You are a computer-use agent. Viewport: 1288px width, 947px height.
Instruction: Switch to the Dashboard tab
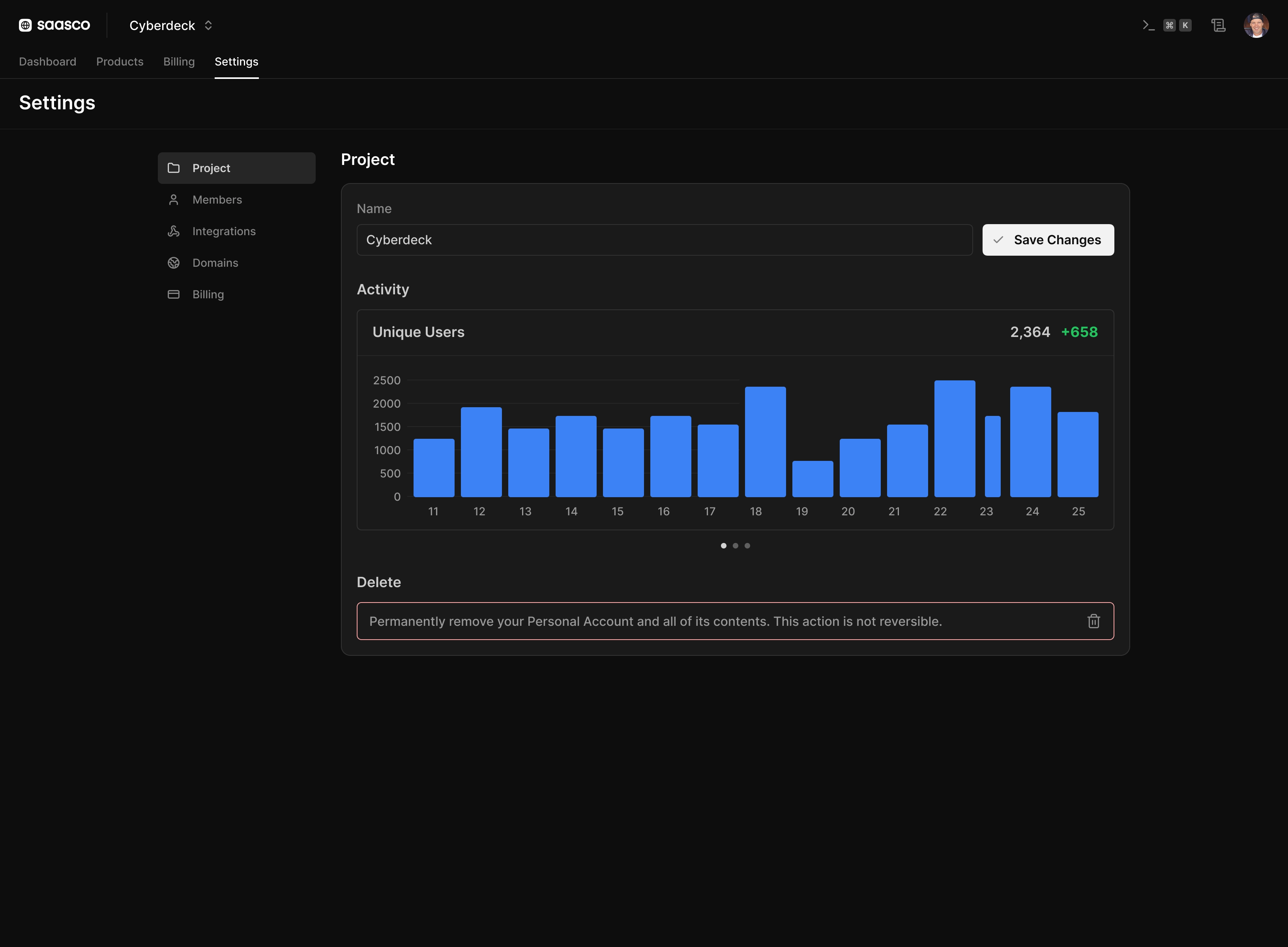coord(48,61)
